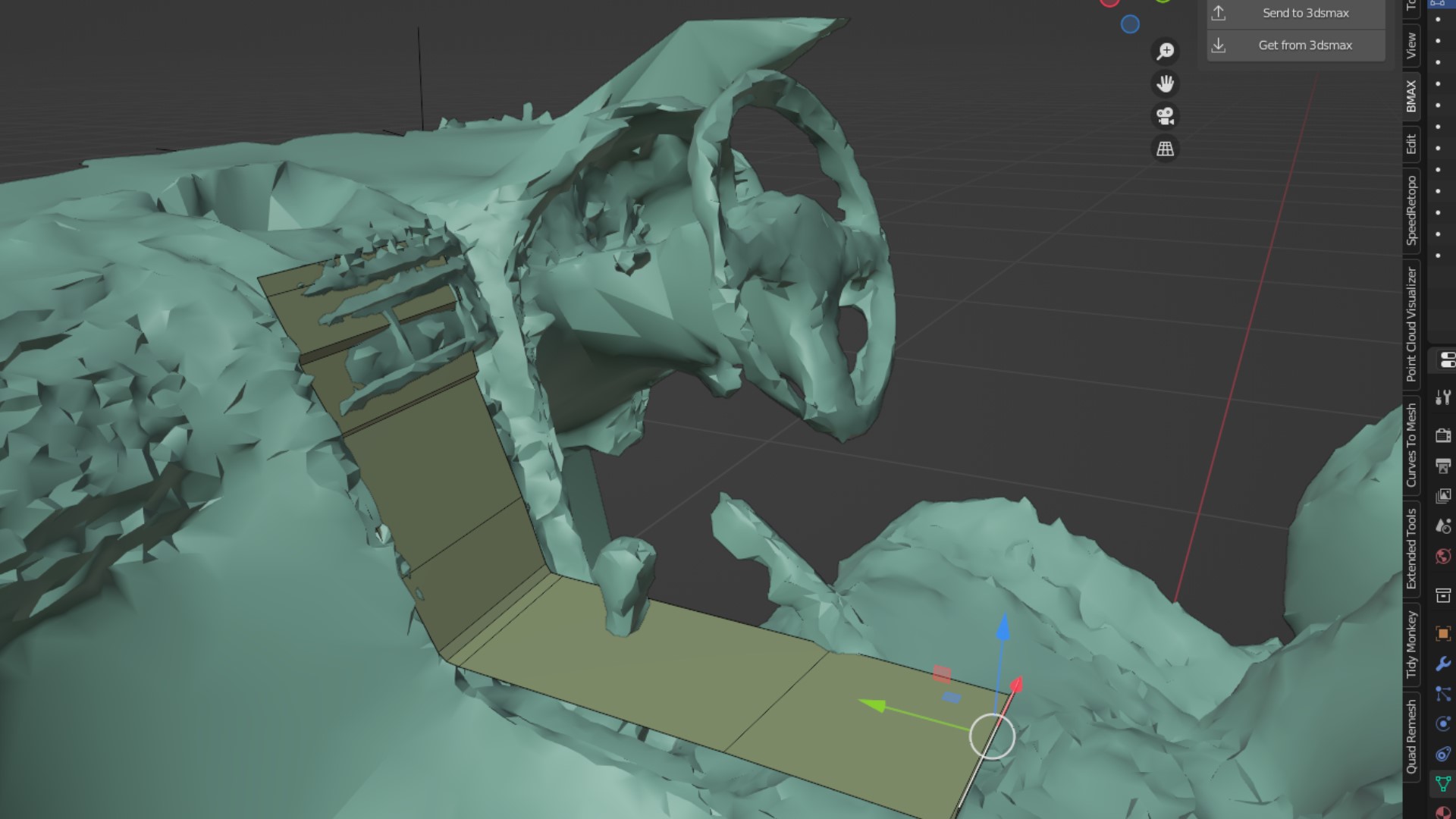The image size is (1456, 819).
Task: Open the Object properties tab
Action: click(1443, 633)
